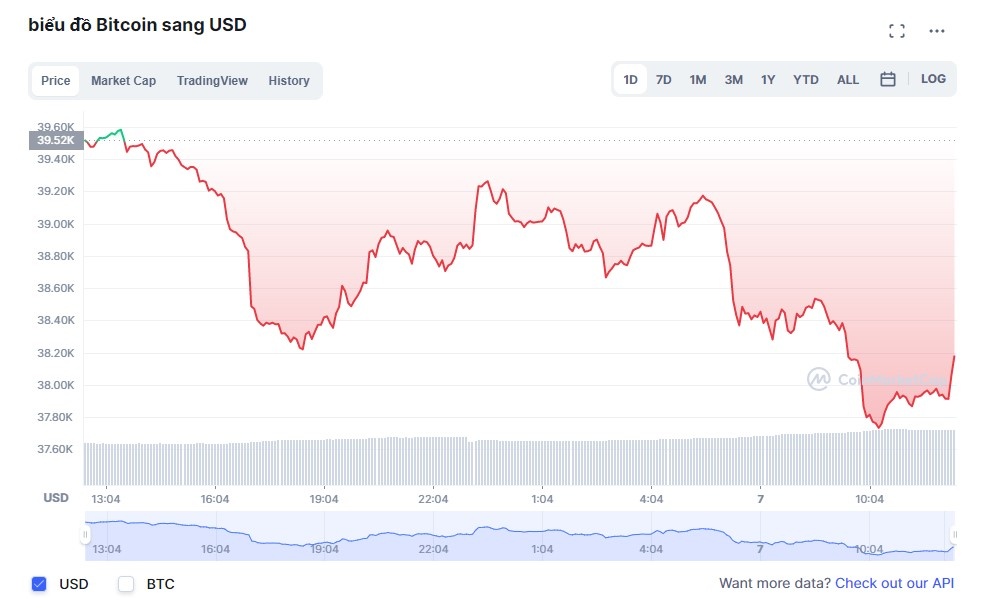Viewport: 982px width, 610px height.
Task: Open the calendar date-range picker icon
Action: point(887,78)
